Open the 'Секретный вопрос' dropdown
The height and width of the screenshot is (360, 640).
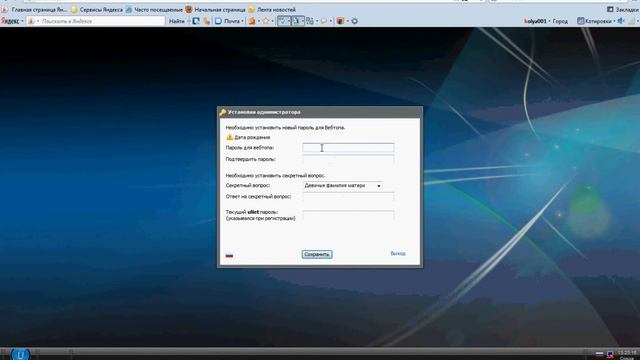[x=342, y=185]
